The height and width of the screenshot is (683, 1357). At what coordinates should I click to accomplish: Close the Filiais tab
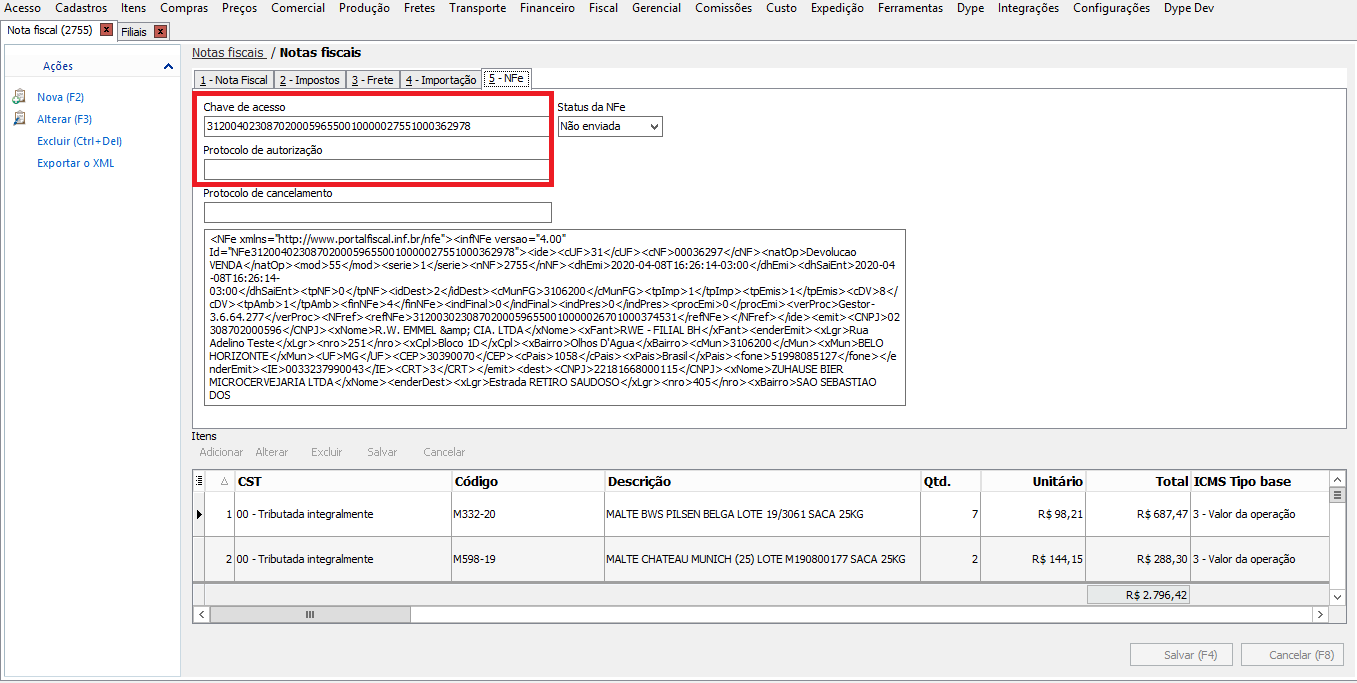160,32
